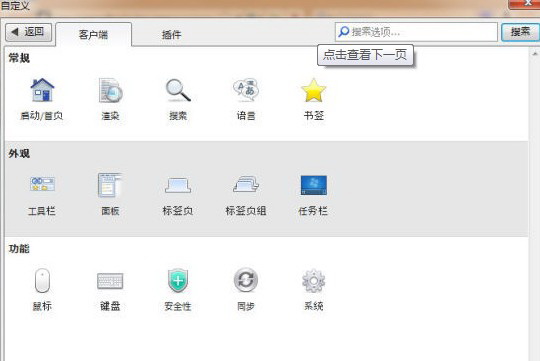Click the 安全性 label text
Screen dimensions: 540x361
point(178,306)
